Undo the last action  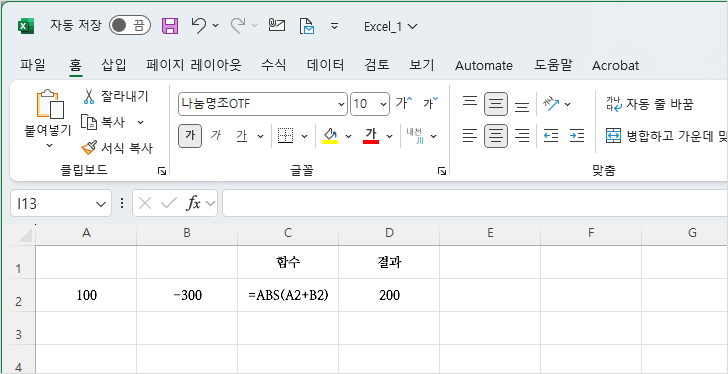coord(199,26)
